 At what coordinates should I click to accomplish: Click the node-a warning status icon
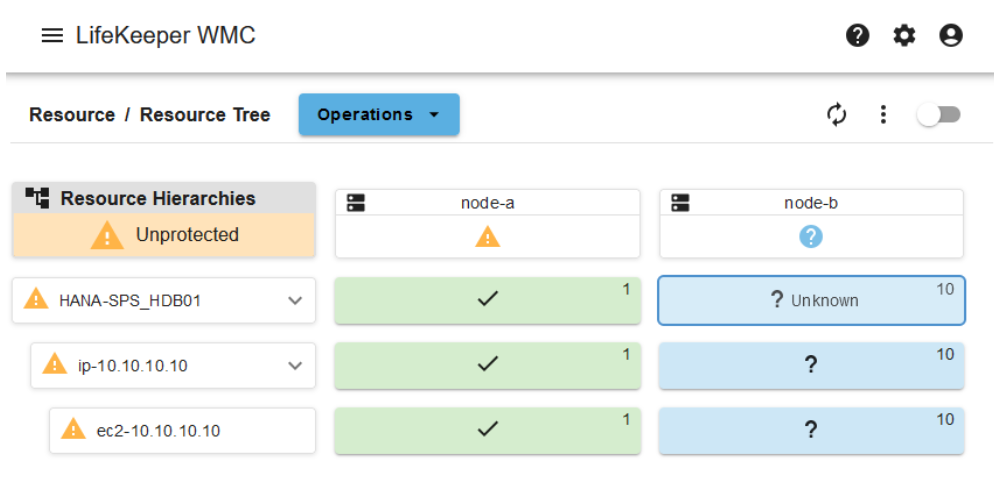pyautogui.click(x=487, y=237)
